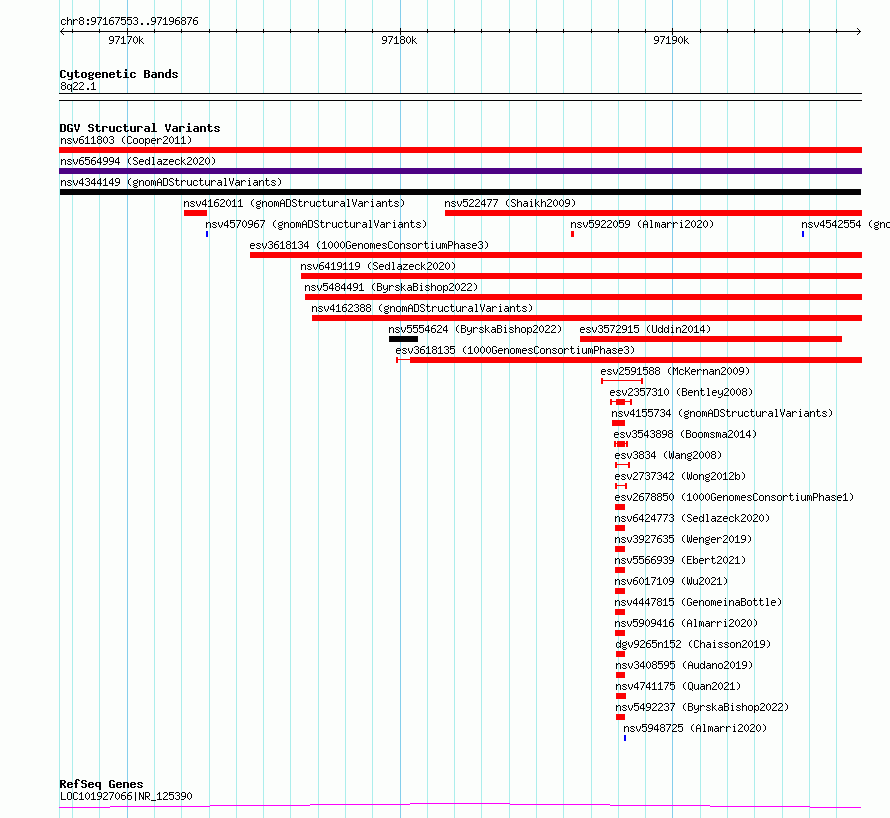The image size is (890, 818).
Task: Click the black nsv5554624 variant bar
Action: coord(404,339)
